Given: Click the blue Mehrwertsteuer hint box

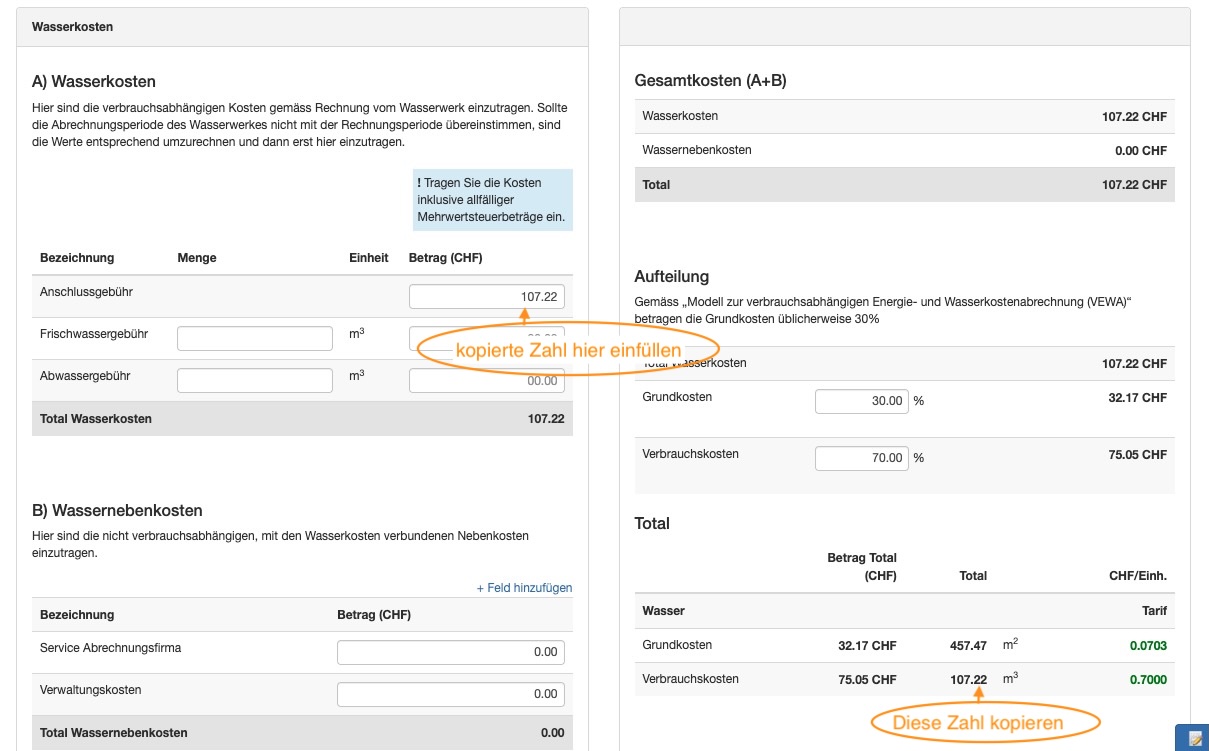Looking at the screenshot, I should click(493, 200).
